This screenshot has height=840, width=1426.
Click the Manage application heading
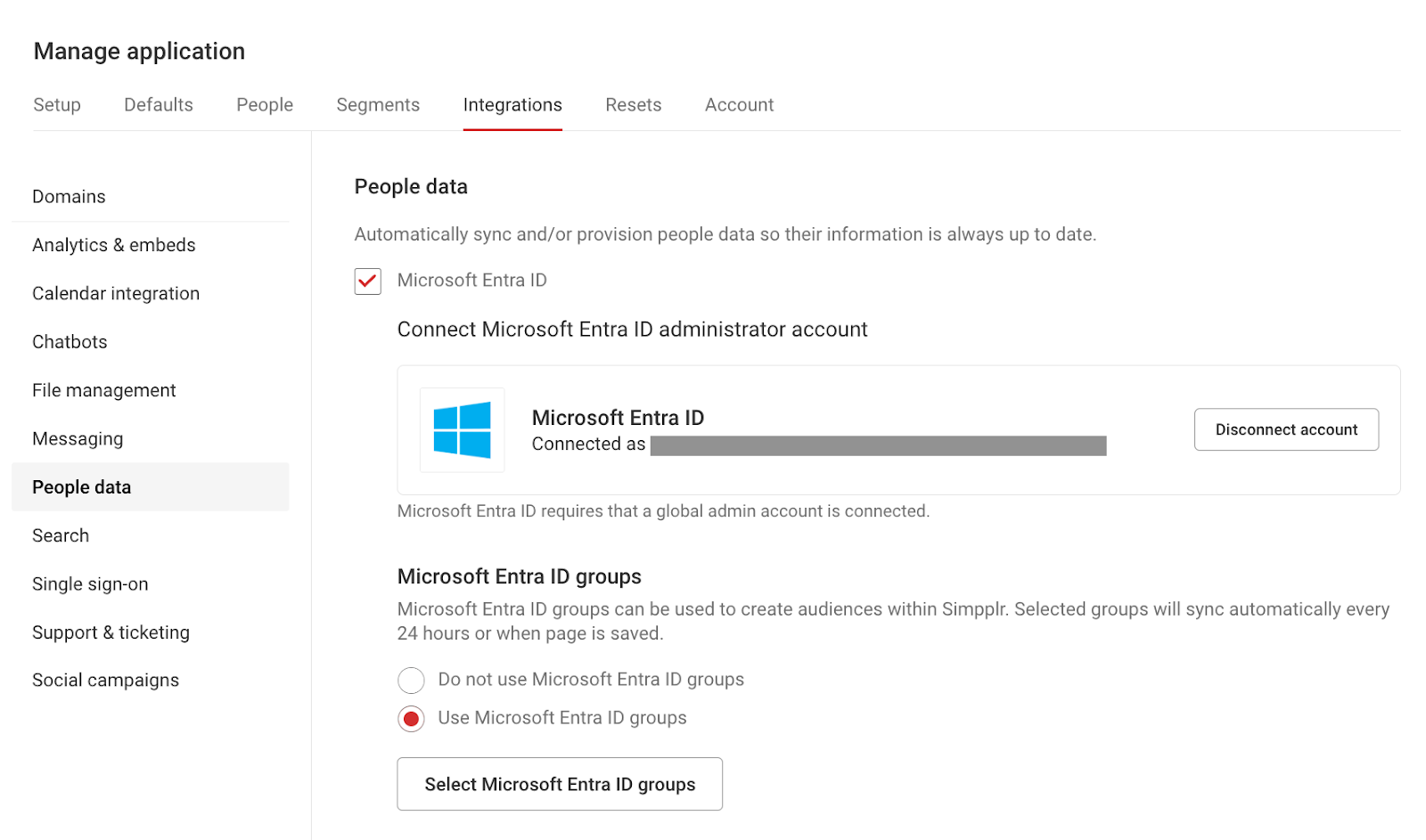(139, 52)
